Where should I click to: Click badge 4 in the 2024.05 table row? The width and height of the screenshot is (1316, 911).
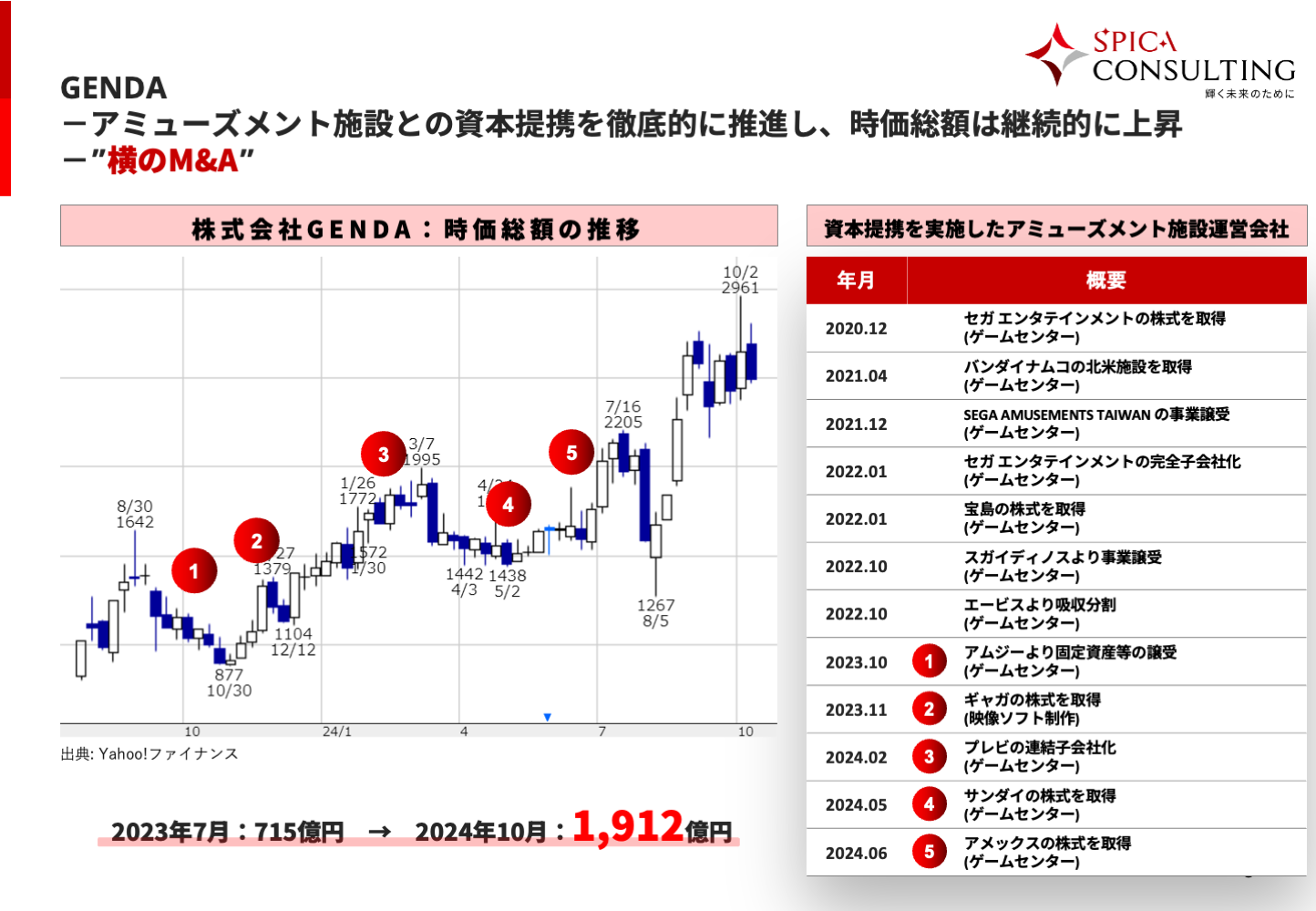[x=929, y=804]
